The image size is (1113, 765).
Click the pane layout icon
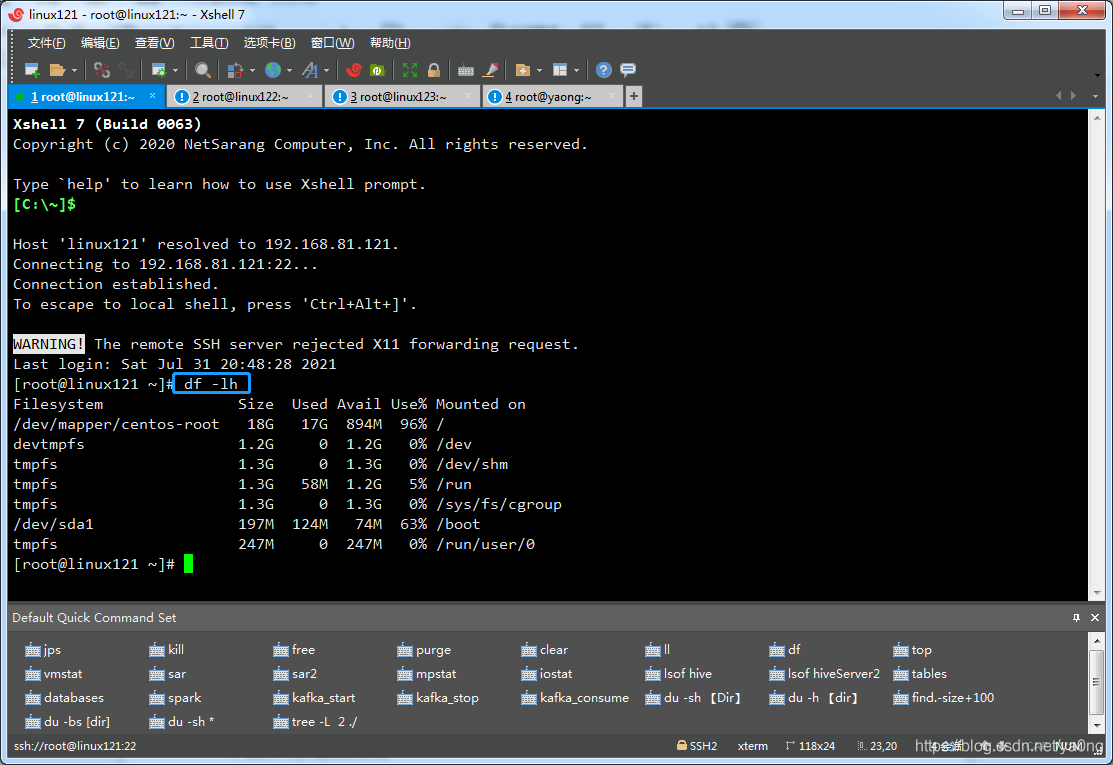pyautogui.click(x=560, y=70)
